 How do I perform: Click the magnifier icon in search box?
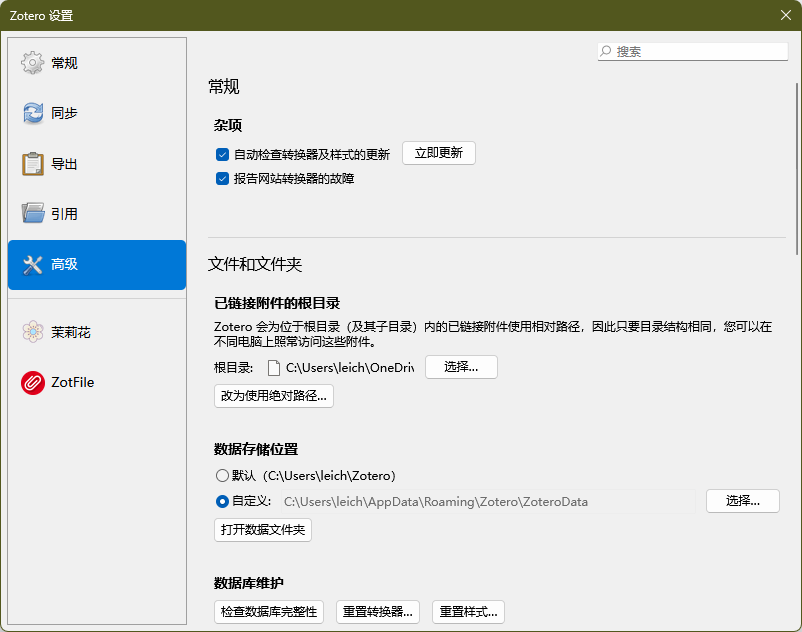pyautogui.click(x=606, y=51)
